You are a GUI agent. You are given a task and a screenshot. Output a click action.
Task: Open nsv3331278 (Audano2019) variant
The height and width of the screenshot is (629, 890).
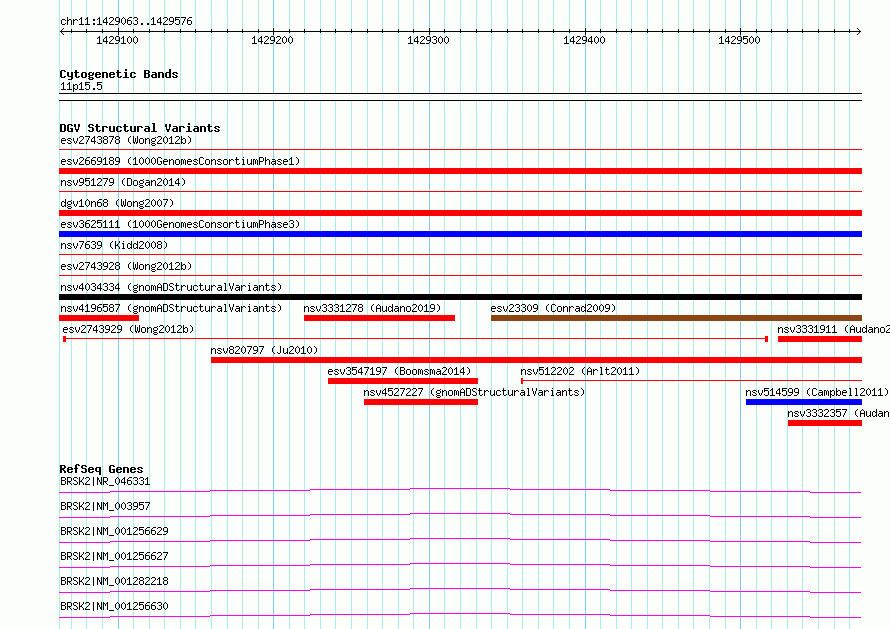click(372, 308)
